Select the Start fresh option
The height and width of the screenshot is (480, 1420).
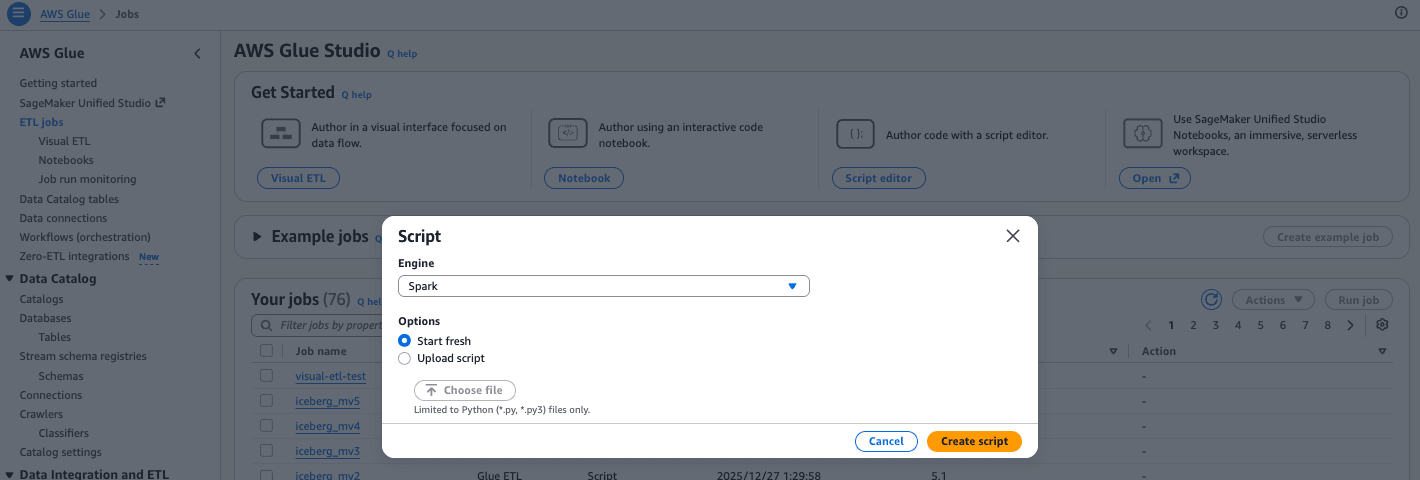pyautogui.click(x=404, y=341)
